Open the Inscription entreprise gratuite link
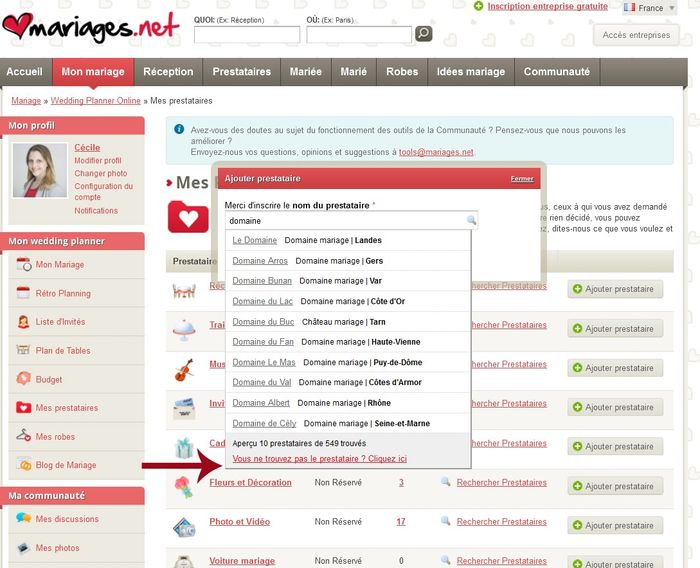 tap(547, 6)
